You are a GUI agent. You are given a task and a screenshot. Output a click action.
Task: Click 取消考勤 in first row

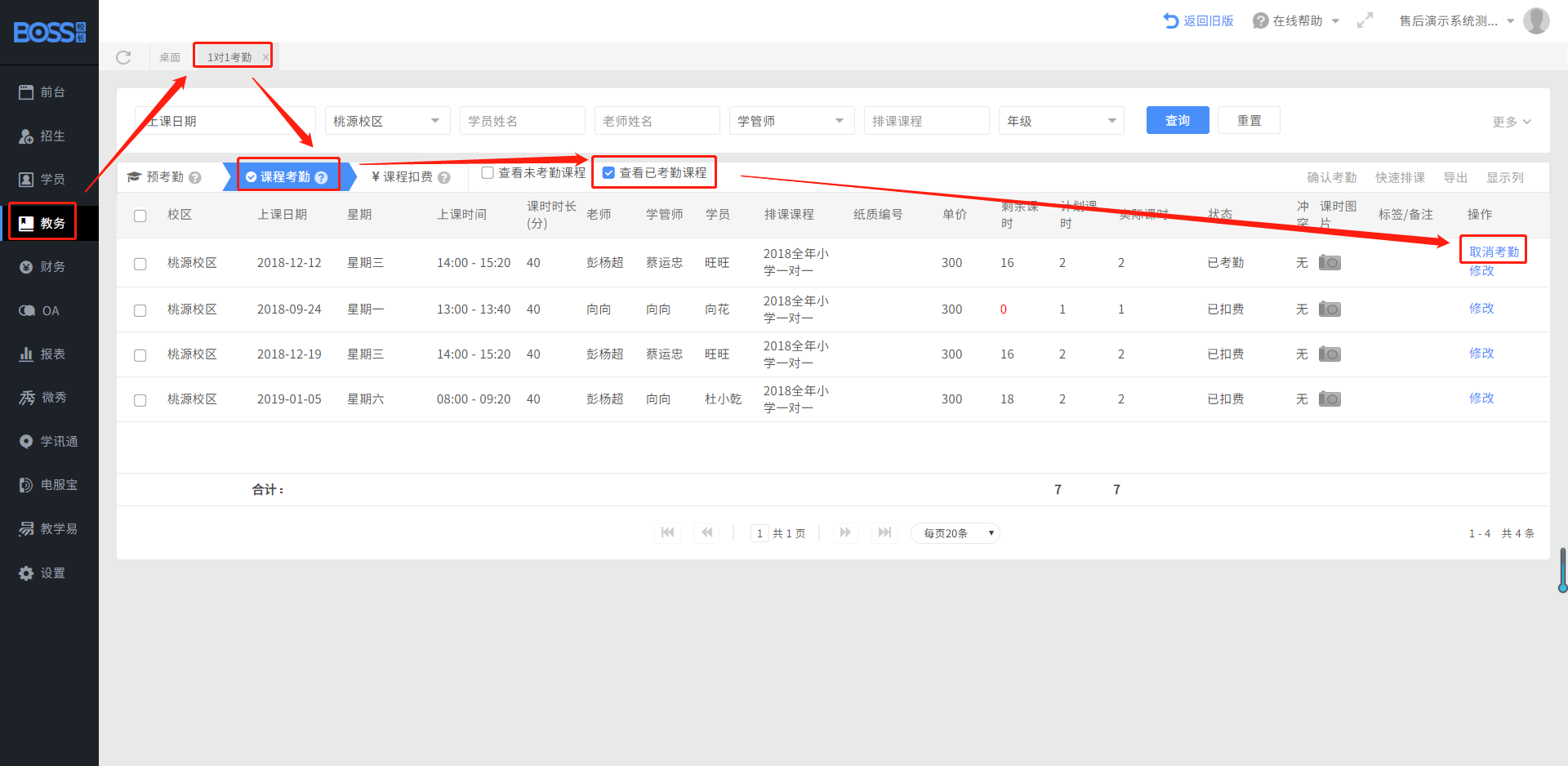point(1494,252)
